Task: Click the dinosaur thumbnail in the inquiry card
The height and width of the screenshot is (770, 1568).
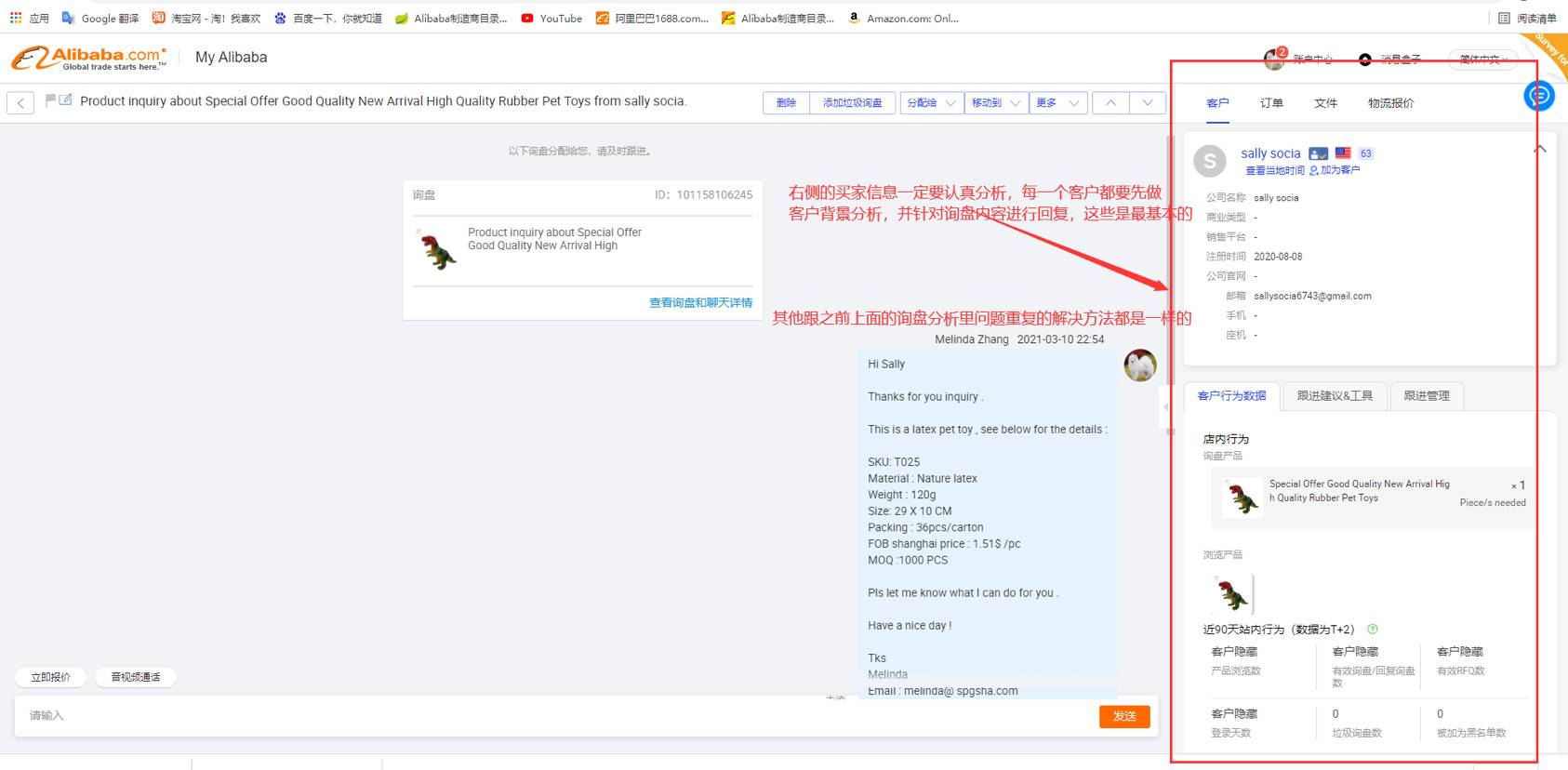Action: [438, 251]
